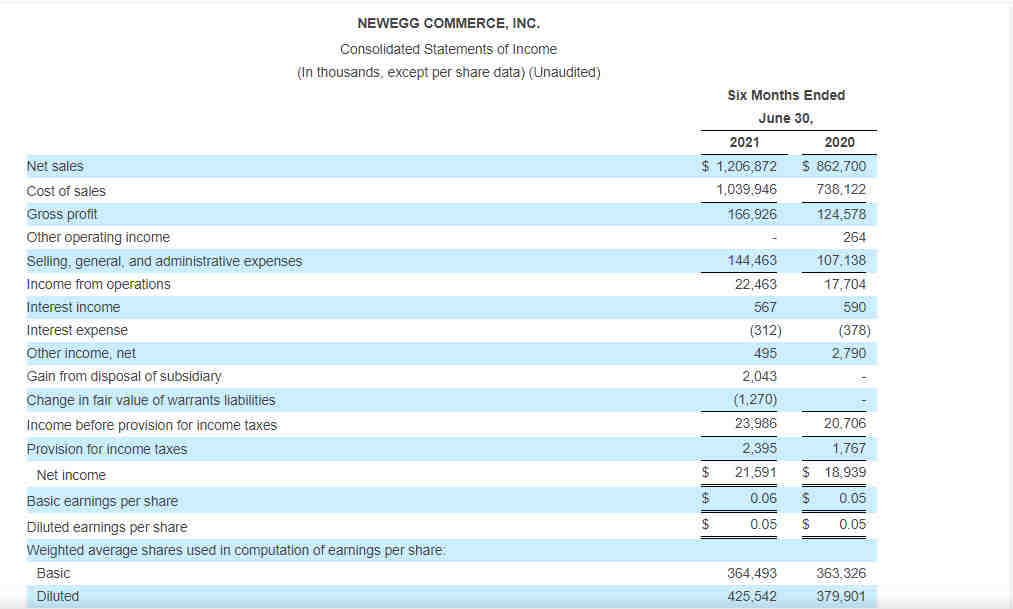Click the June 30, header text
This screenshot has height=609, width=1013.
786,118
